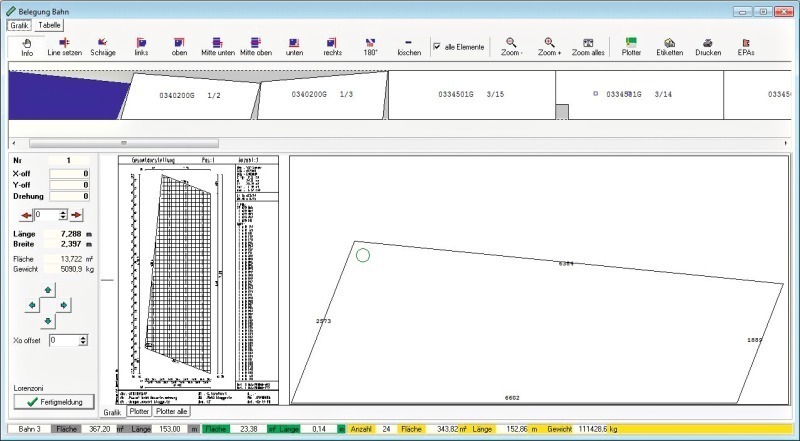
Task: Select the Info hand tool
Action: click(27, 47)
